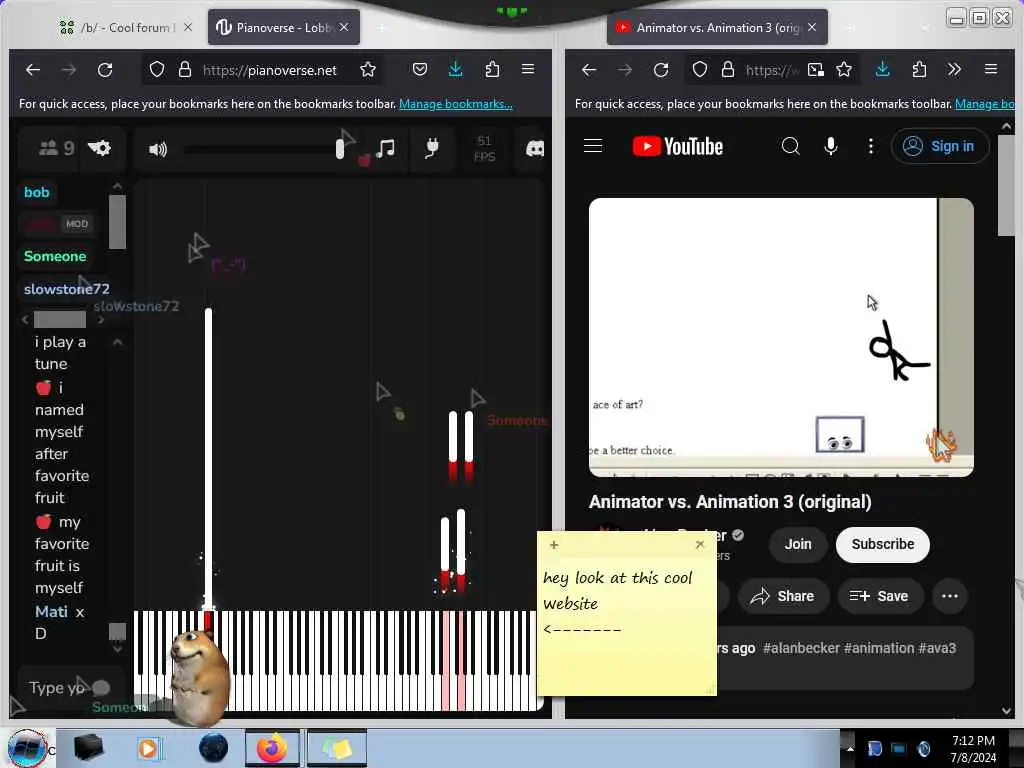The width and height of the screenshot is (1024, 768).
Task: Toggle picture-in-picture icon in YouTube address bar
Action: tap(816, 70)
